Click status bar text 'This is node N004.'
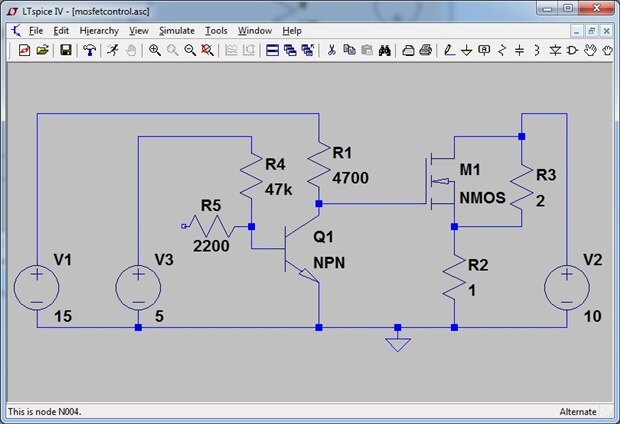 pos(44,412)
